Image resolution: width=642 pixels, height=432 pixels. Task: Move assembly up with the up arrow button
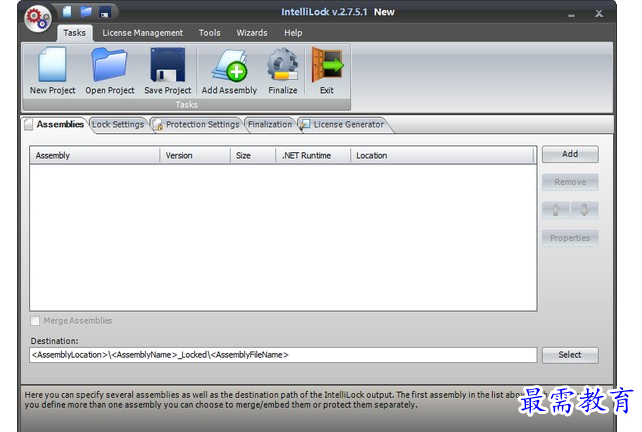tap(556, 210)
